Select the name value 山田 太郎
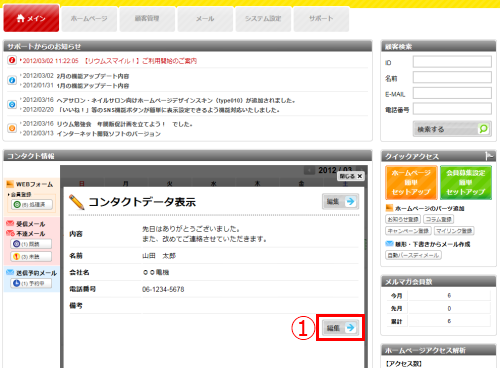Screen dimensions: 500x368 (159, 256)
